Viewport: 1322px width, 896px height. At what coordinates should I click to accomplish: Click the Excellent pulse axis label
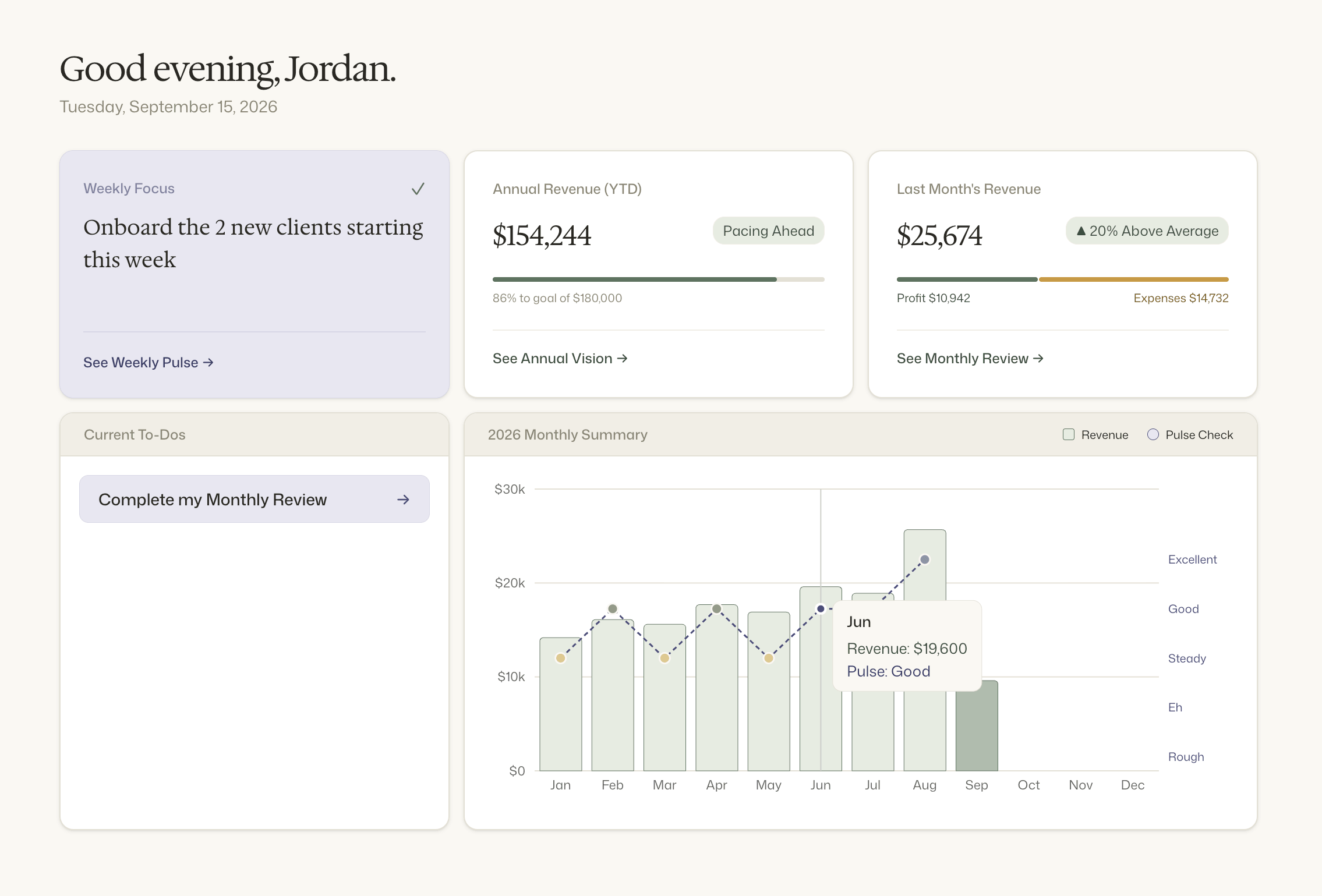point(1192,559)
